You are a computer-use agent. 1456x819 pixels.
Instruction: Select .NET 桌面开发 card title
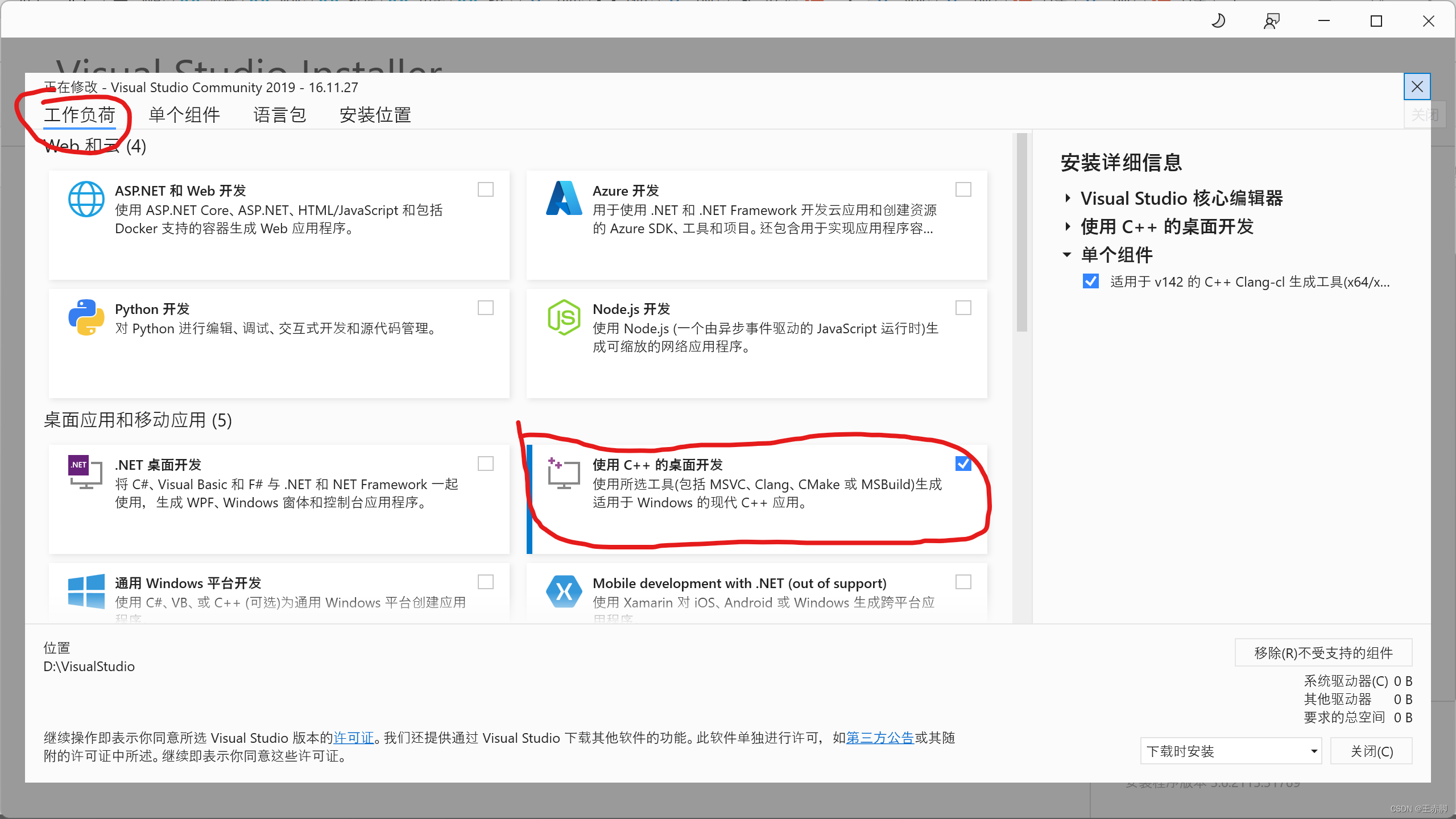(158, 465)
